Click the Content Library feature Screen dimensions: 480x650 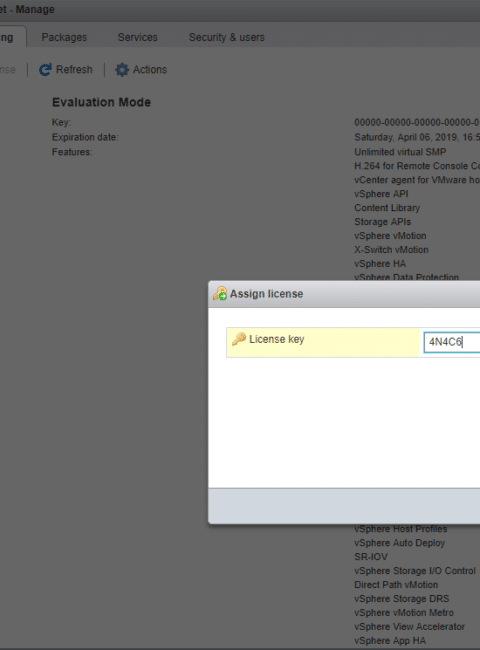tap(387, 208)
